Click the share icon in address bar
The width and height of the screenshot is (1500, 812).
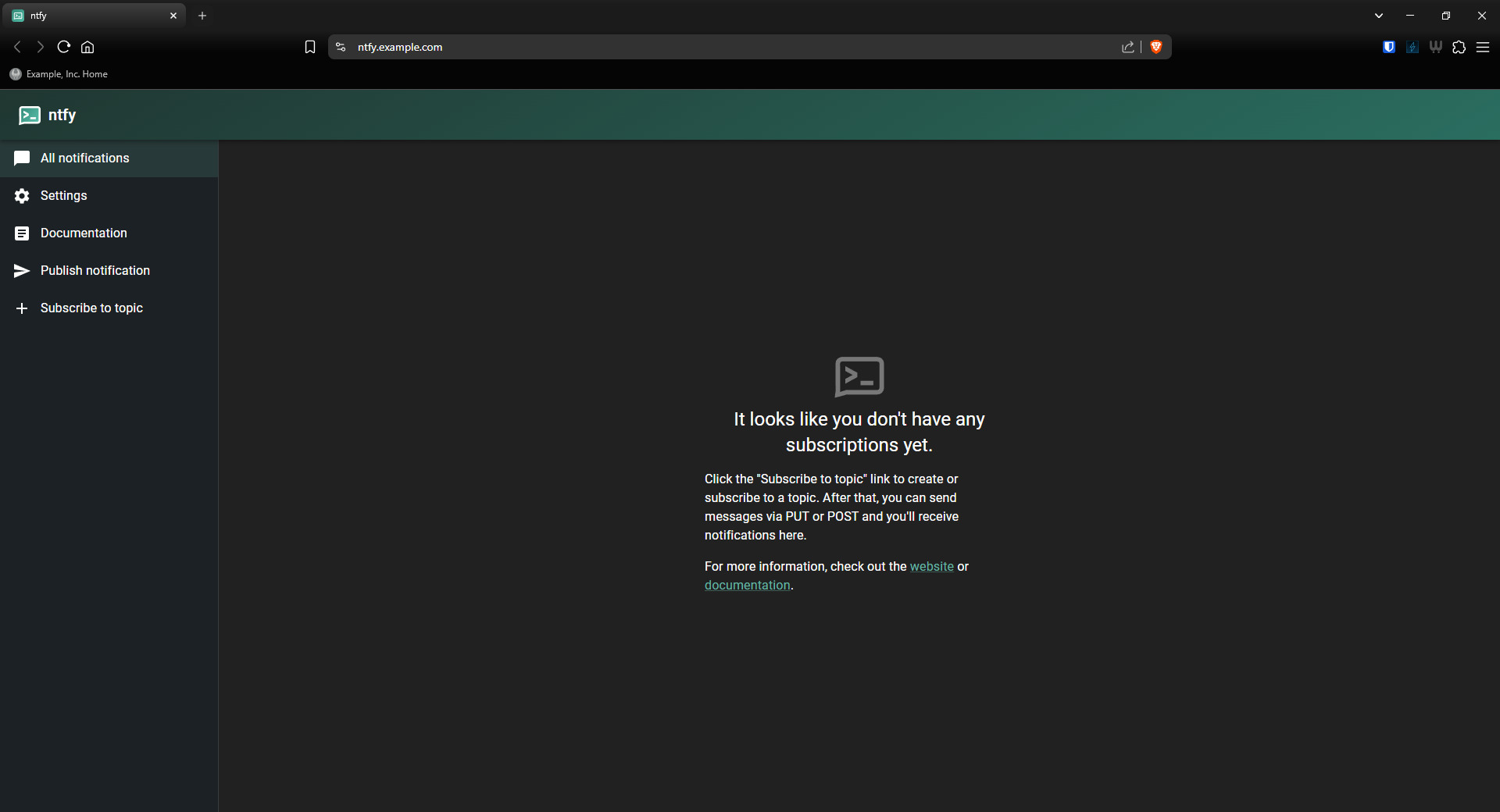pyautogui.click(x=1127, y=48)
